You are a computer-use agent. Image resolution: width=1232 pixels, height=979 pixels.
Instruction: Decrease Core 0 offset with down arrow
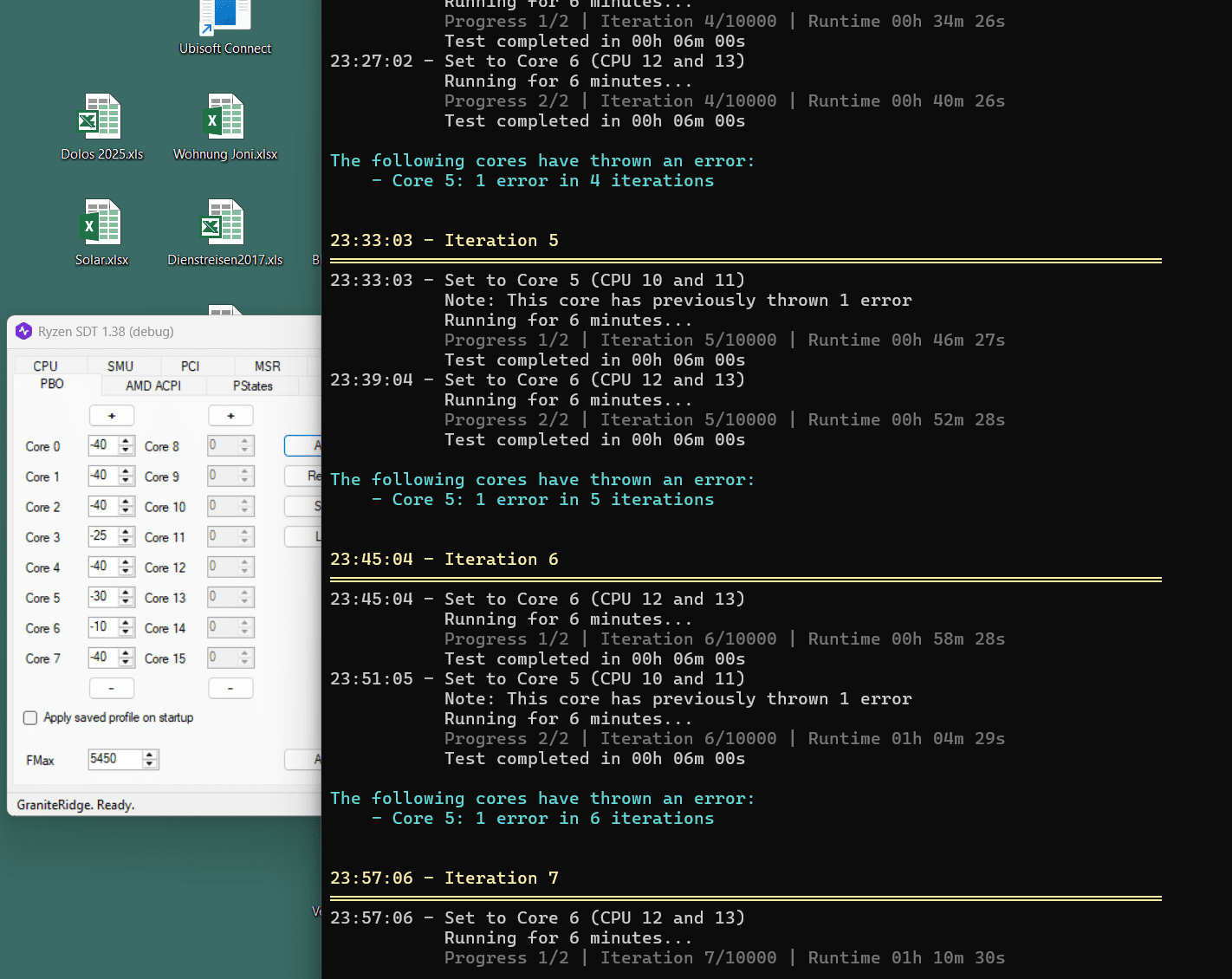click(x=126, y=451)
